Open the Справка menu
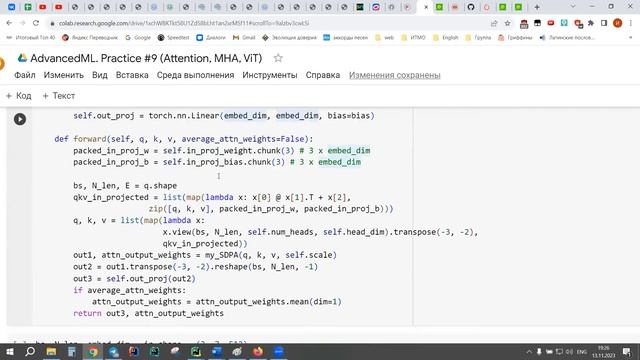 tap(323, 75)
